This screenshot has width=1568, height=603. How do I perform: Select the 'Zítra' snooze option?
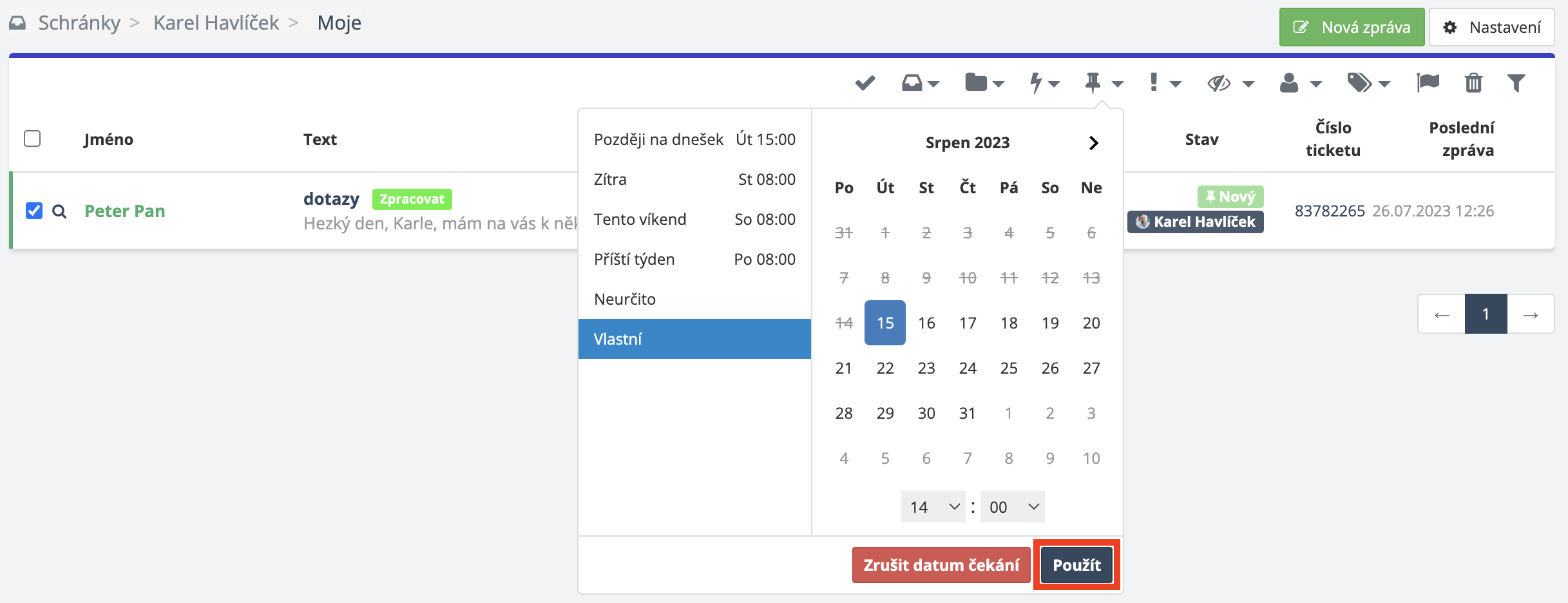click(x=694, y=179)
